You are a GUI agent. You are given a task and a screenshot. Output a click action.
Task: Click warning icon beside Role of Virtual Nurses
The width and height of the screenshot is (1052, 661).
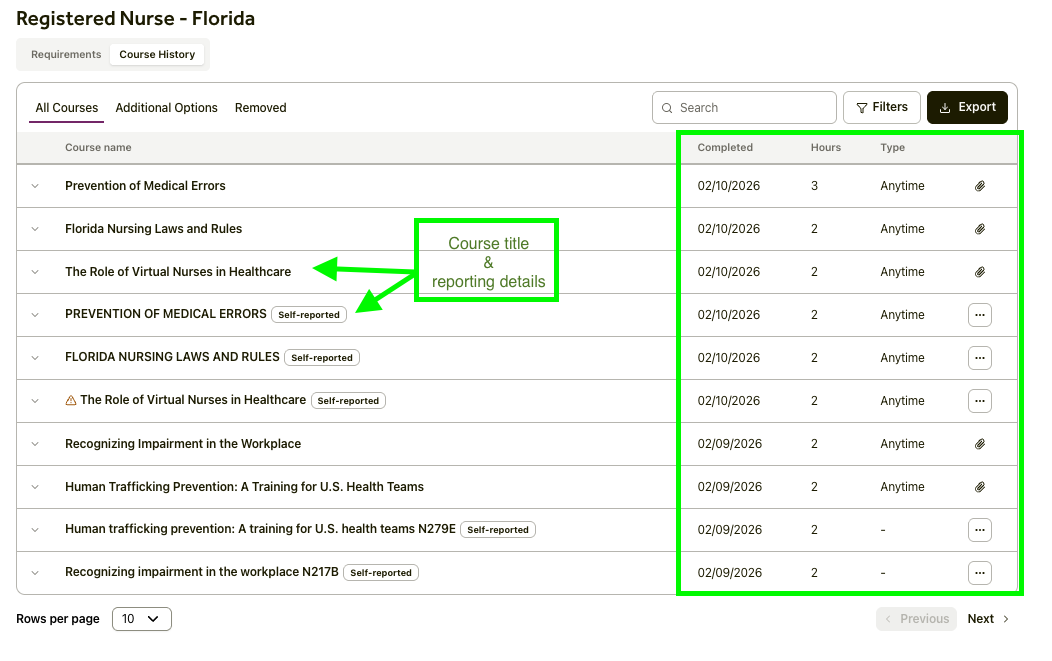coord(71,400)
